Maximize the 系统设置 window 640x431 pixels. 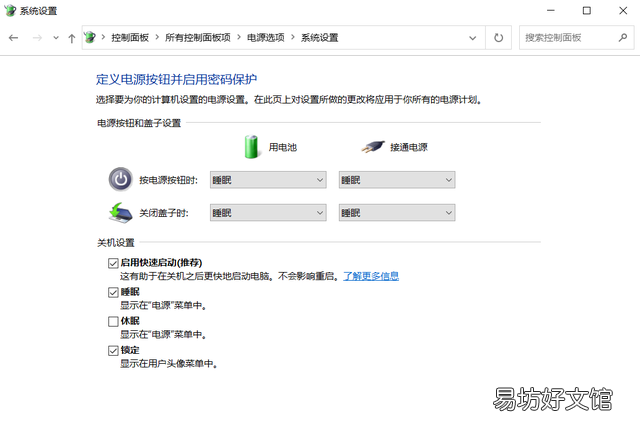(x=587, y=11)
